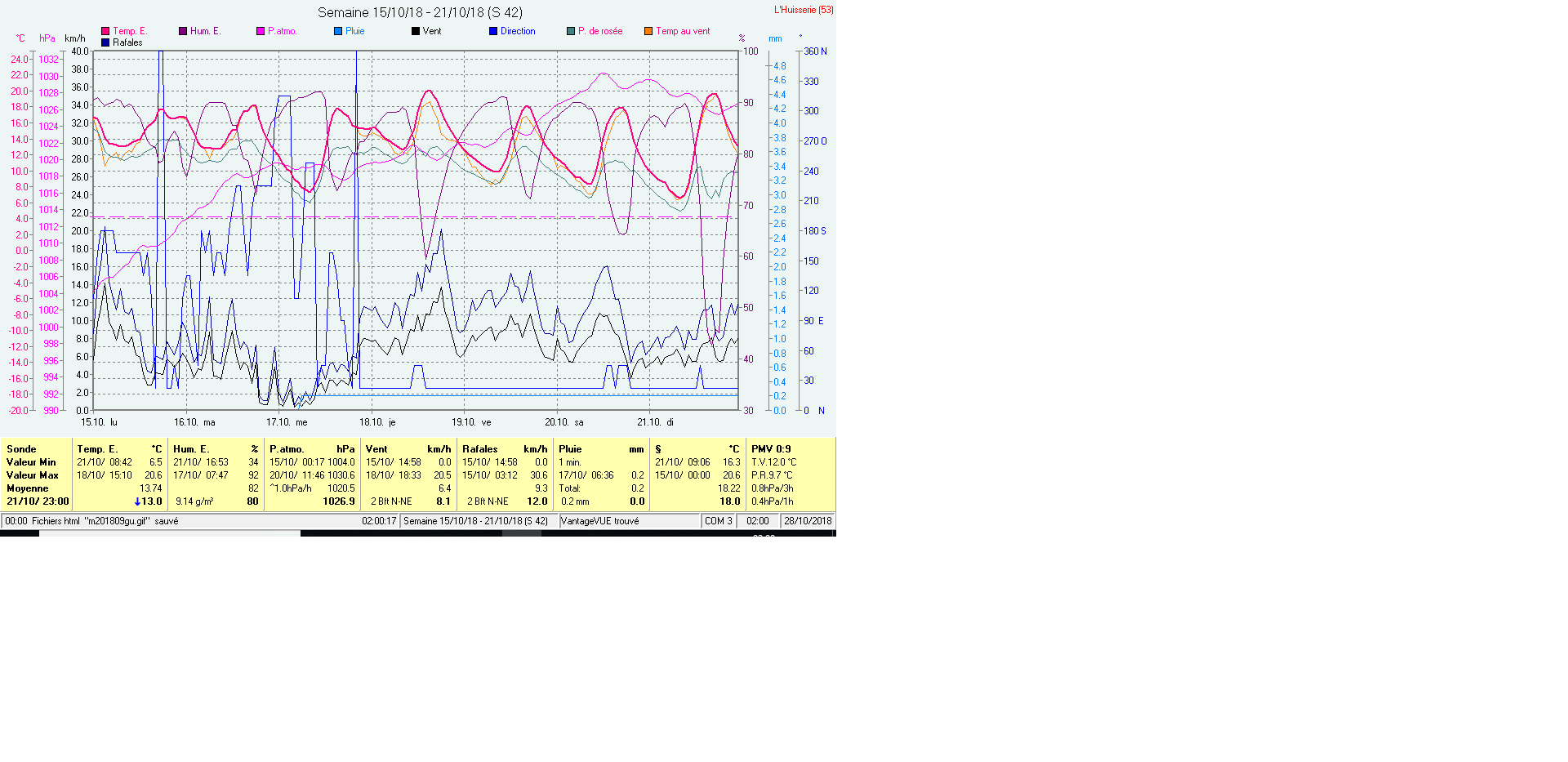Click the black Vent legend swatch

[416, 31]
